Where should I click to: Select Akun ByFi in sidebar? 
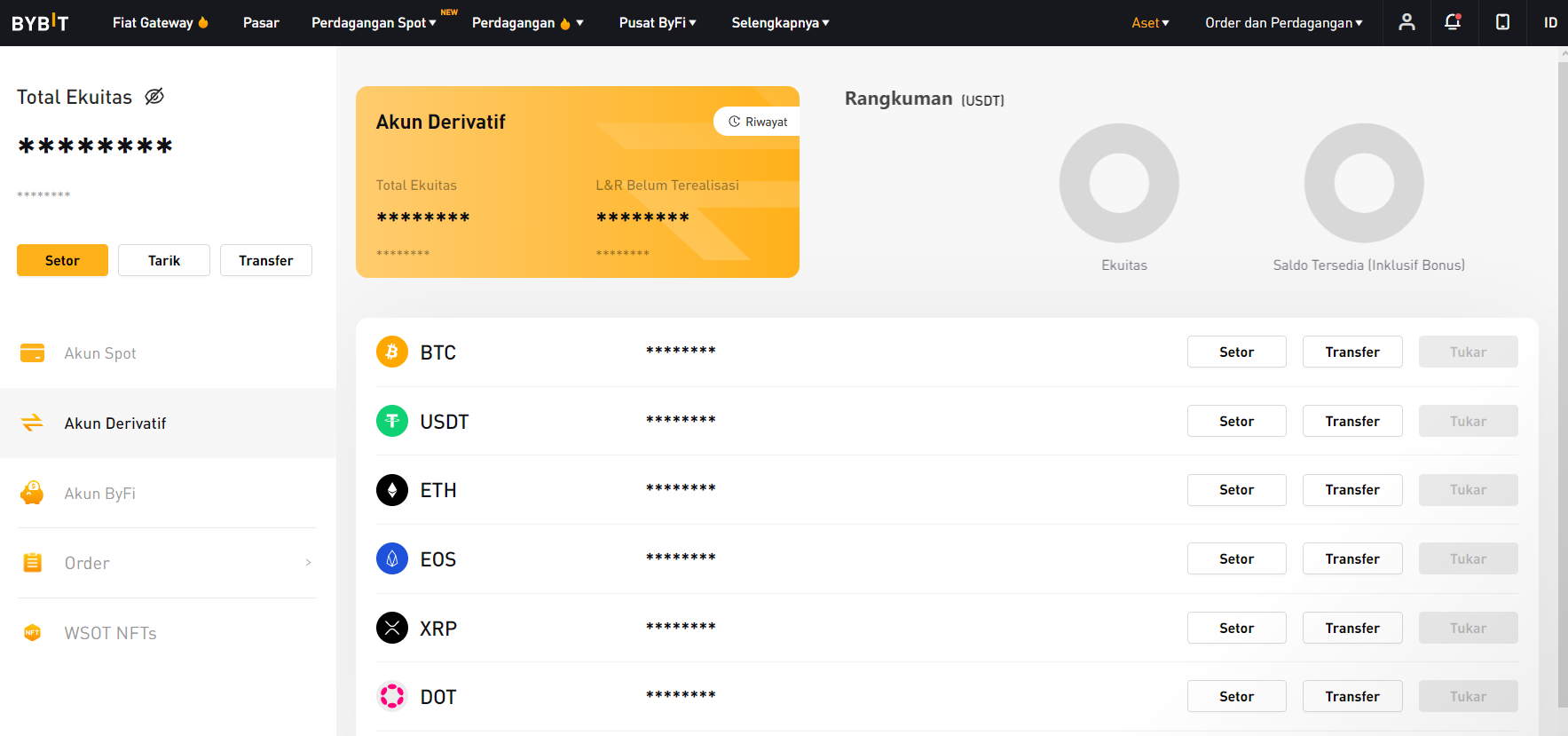tap(168, 493)
